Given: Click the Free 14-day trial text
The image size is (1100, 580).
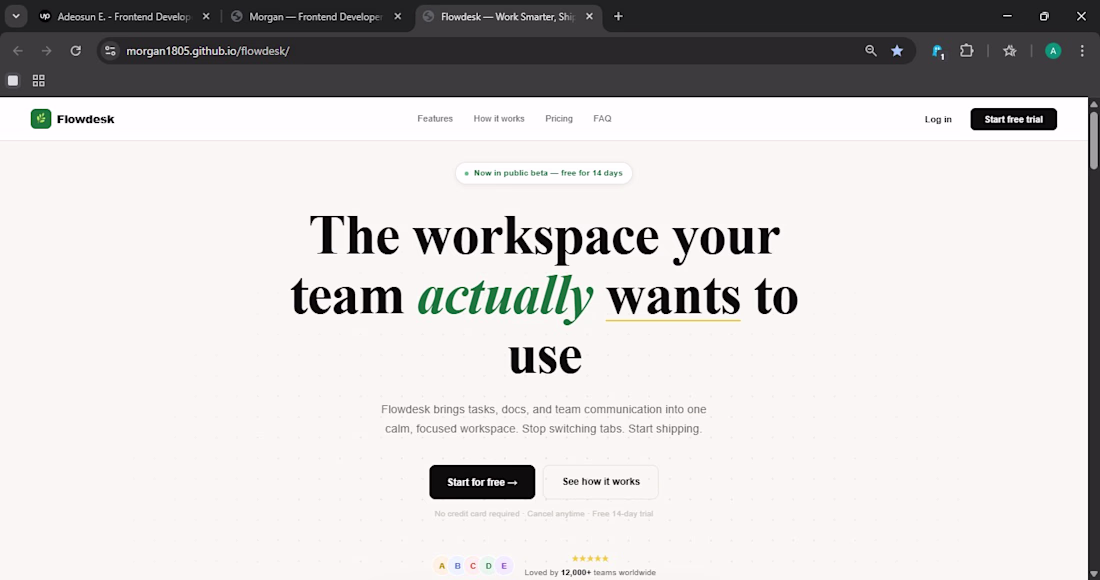Looking at the screenshot, I should tap(622, 514).
